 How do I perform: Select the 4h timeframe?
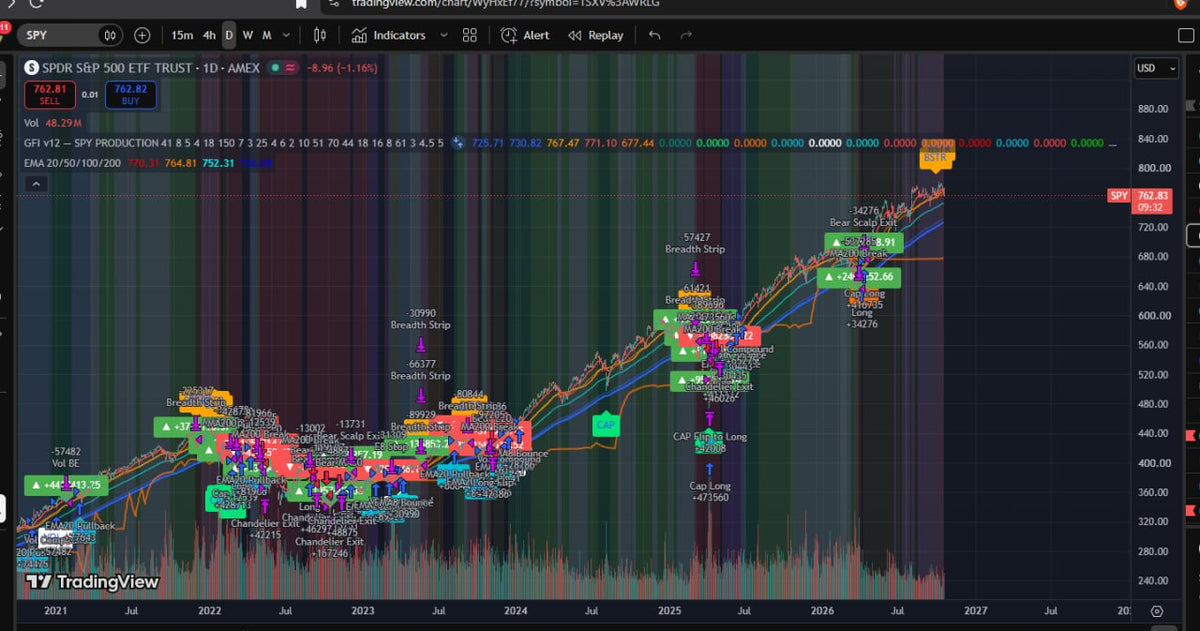209,35
